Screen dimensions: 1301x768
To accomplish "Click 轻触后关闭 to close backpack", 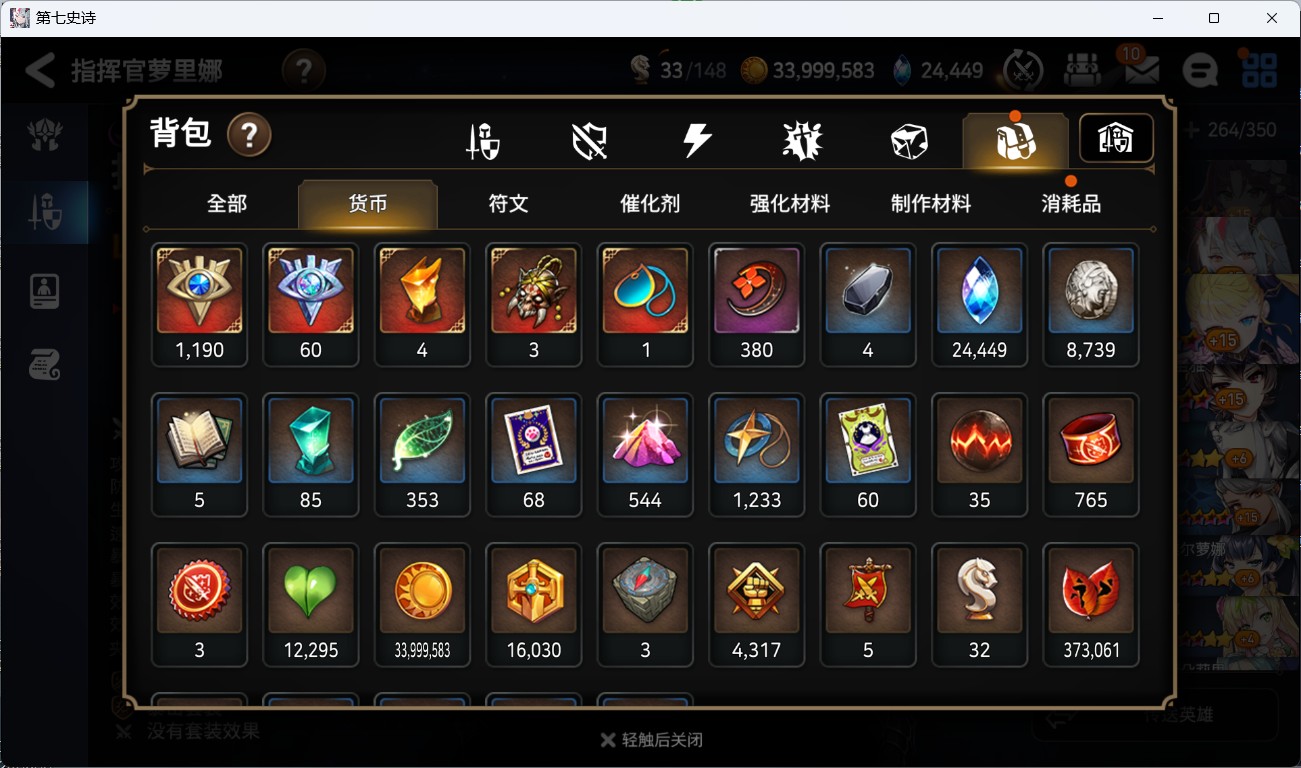I will tap(652, 740).
